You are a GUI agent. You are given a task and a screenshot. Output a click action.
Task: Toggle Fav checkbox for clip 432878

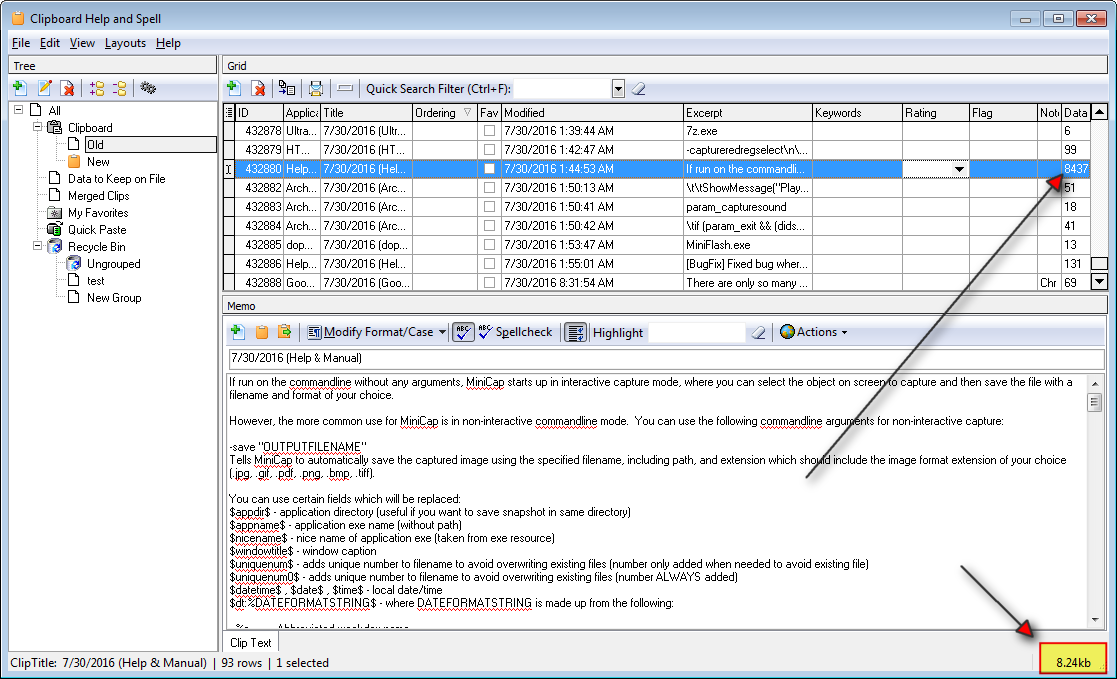489,131
